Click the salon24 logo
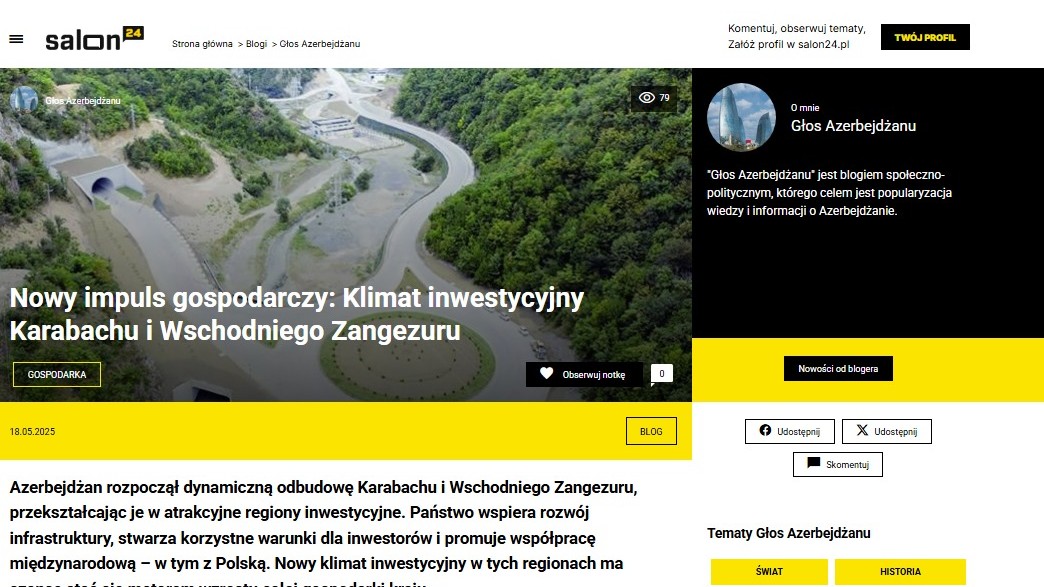Screen dimensions: 1044x587 coord(95,39)
